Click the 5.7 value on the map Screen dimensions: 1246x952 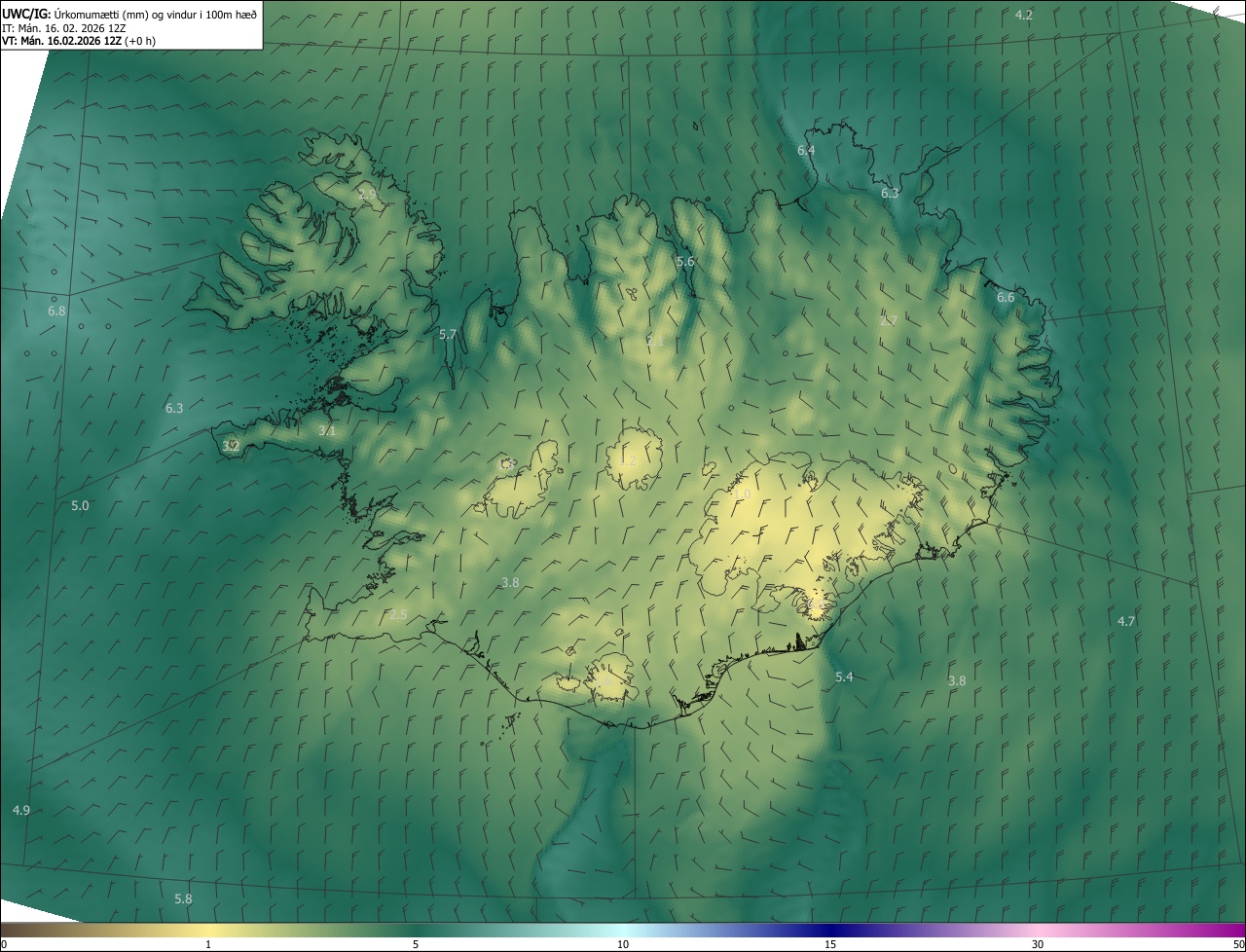(448, 334)
